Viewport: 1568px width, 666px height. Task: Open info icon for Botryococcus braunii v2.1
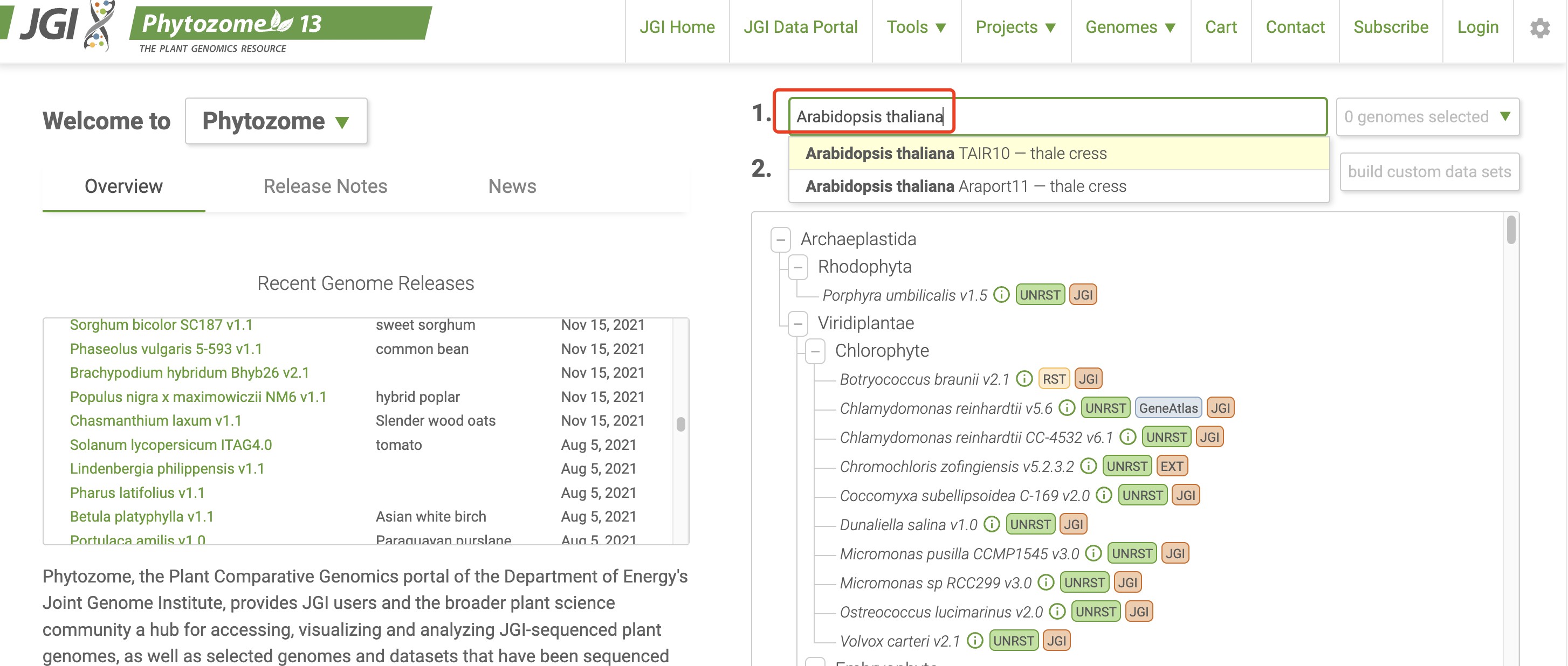coord(1024,379)
